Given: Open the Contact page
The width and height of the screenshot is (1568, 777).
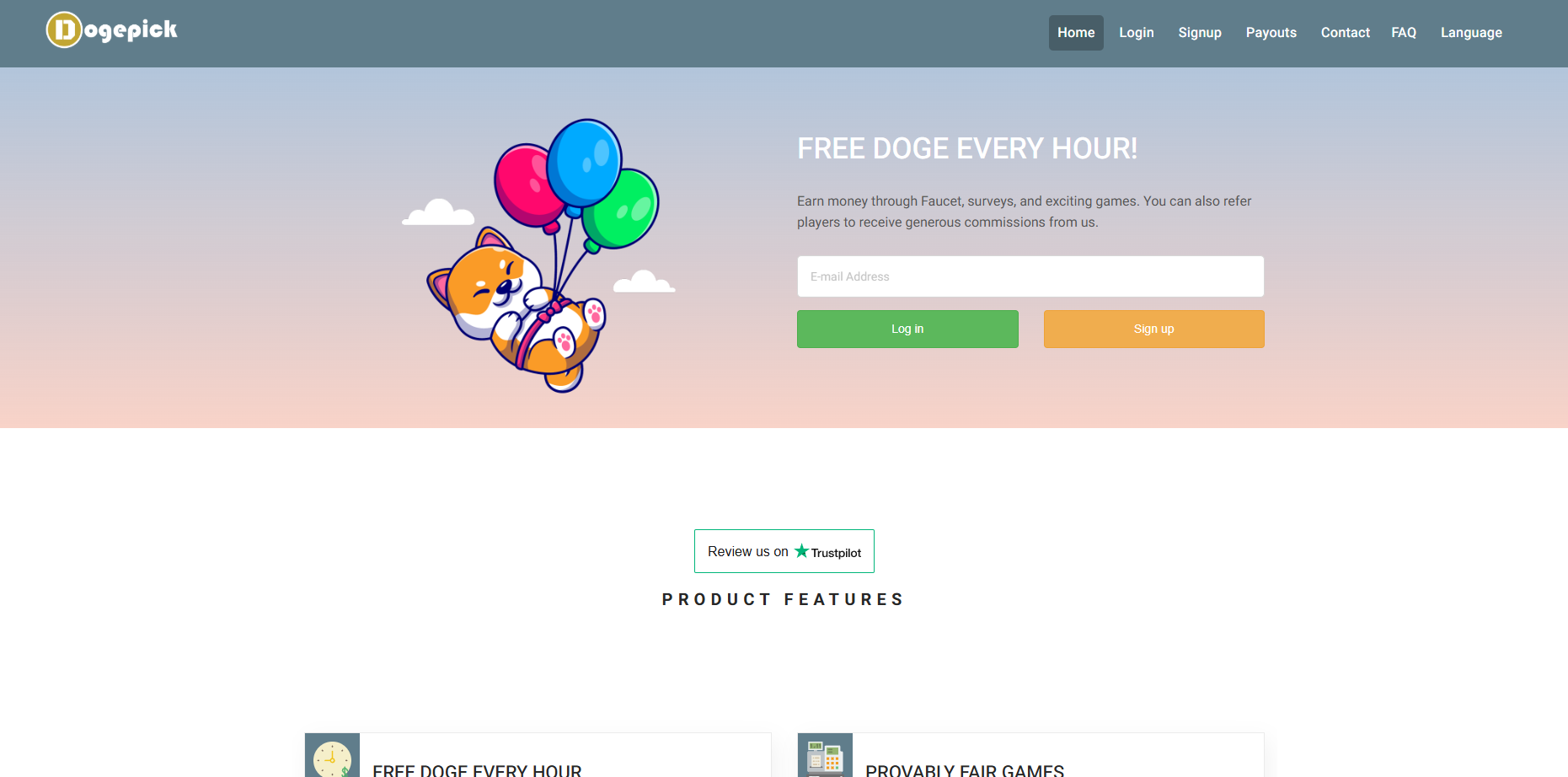Looking at the screenshot, I should (x=1346, y=33).
